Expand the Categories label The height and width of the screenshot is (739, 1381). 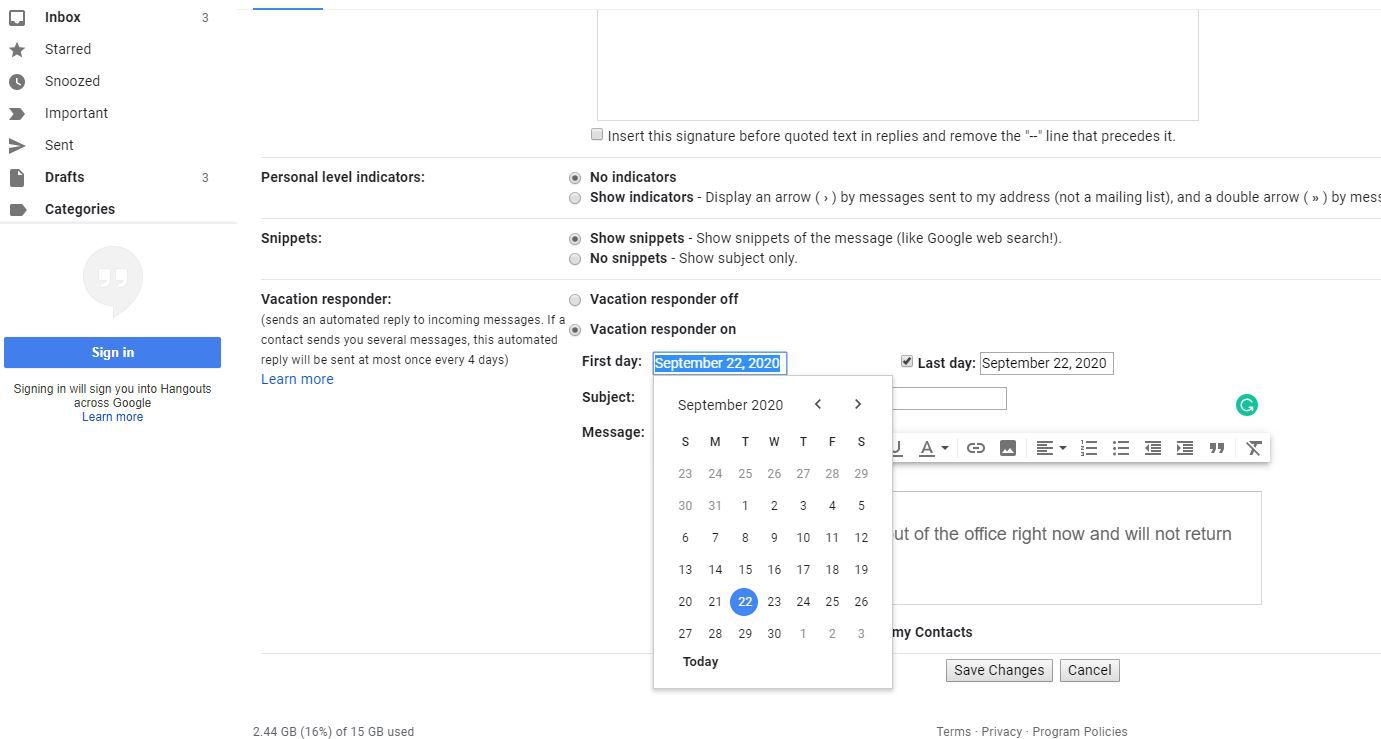point(80,209)
